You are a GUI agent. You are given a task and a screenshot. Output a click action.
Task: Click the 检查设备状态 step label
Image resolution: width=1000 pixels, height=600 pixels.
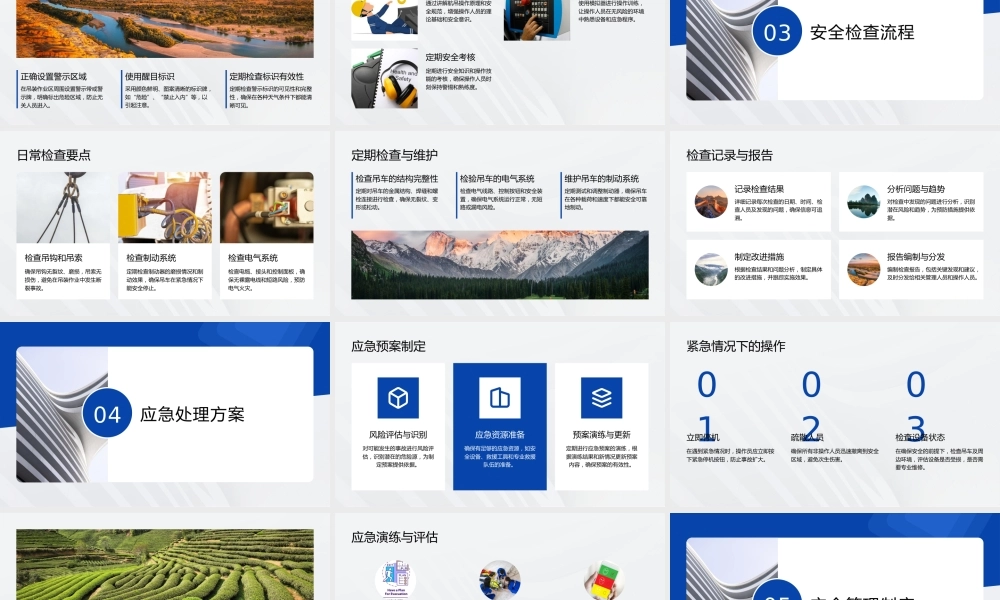click(x=920, y=437)
